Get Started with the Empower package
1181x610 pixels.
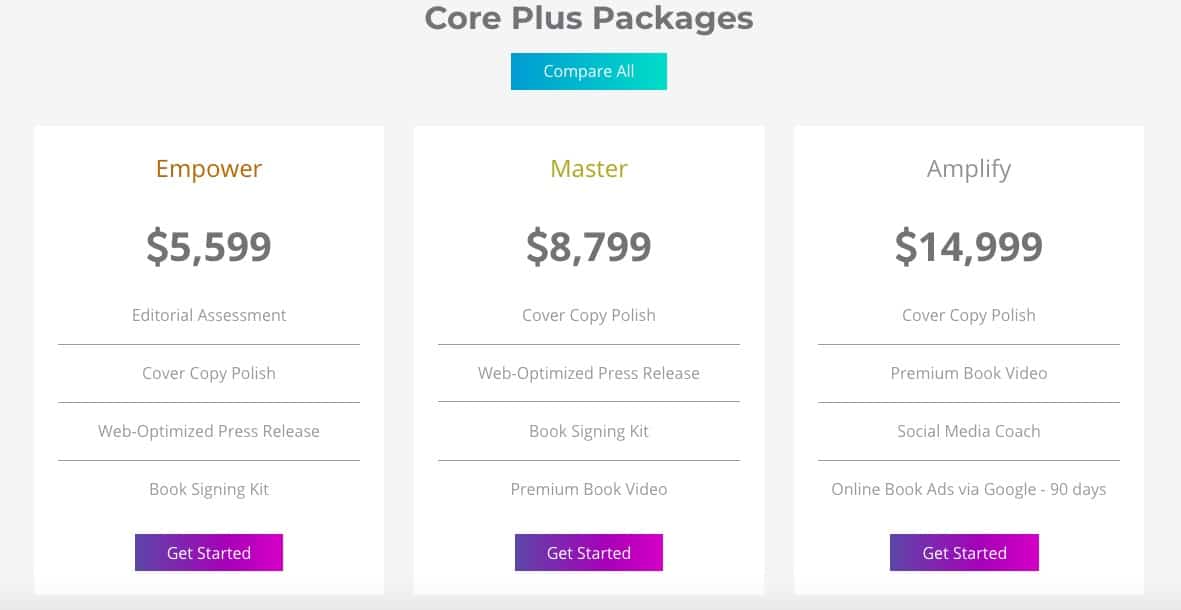pos(209,553)
